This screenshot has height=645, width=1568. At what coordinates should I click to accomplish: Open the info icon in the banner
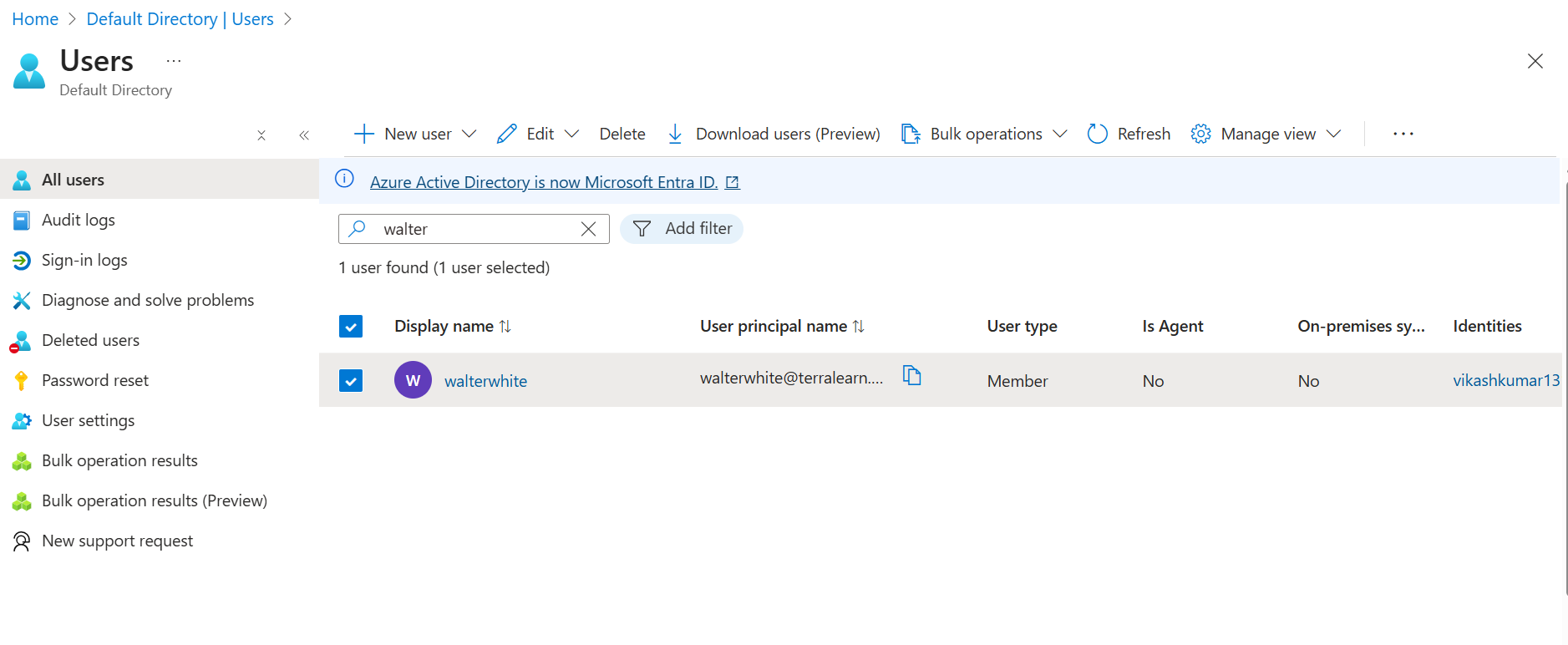(x=344, y=179)
